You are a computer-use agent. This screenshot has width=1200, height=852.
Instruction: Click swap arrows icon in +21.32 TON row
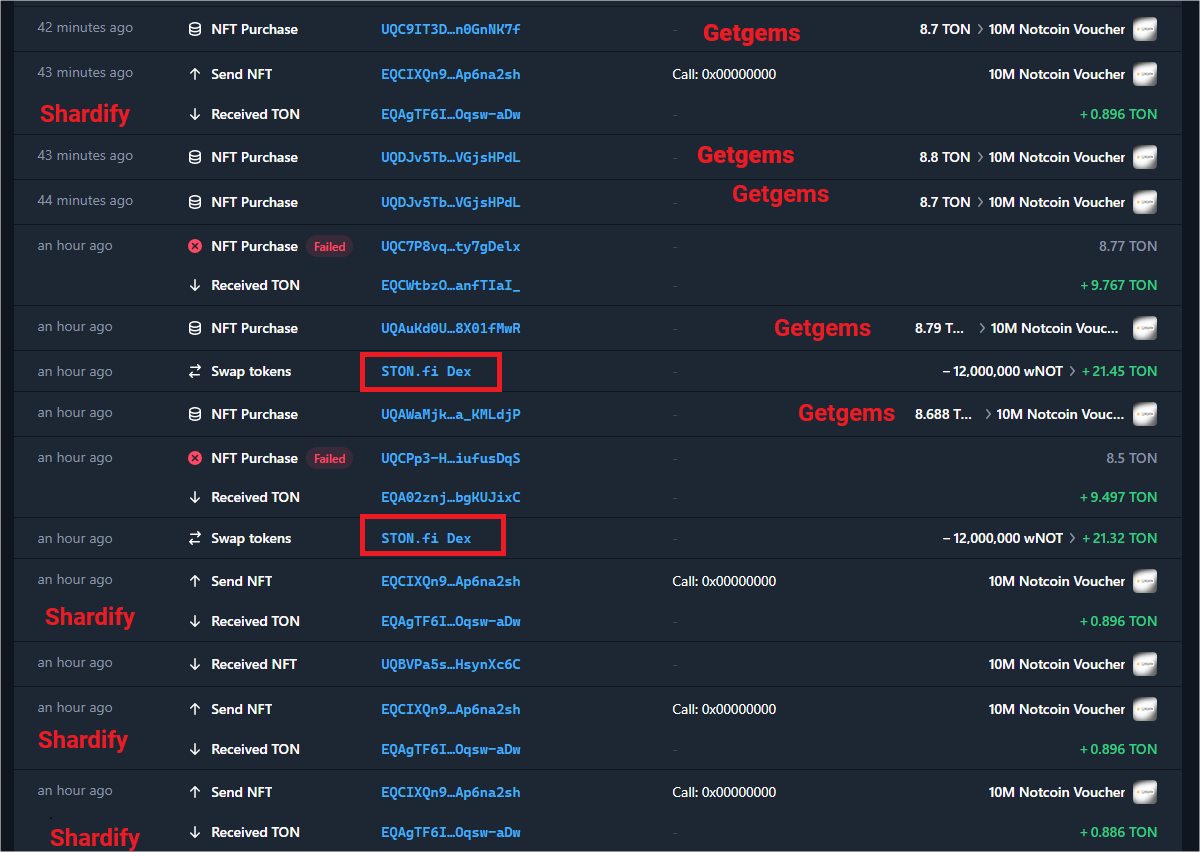195,538
